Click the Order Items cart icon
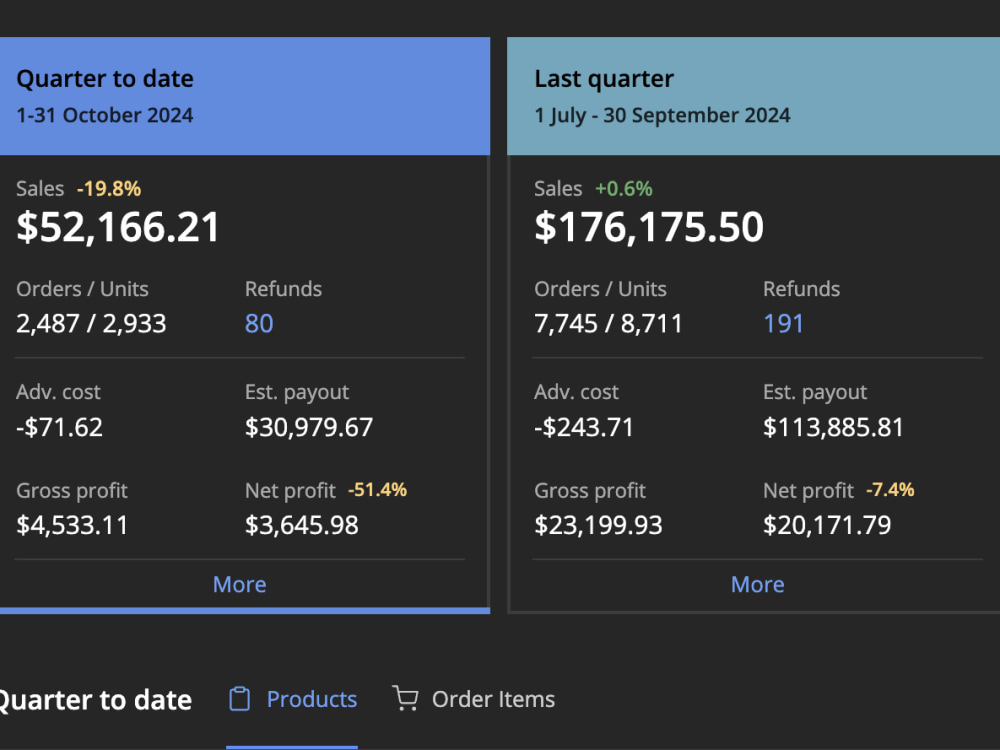The height and width of the screenshot is (750, 1000). [x=406, y=698]
